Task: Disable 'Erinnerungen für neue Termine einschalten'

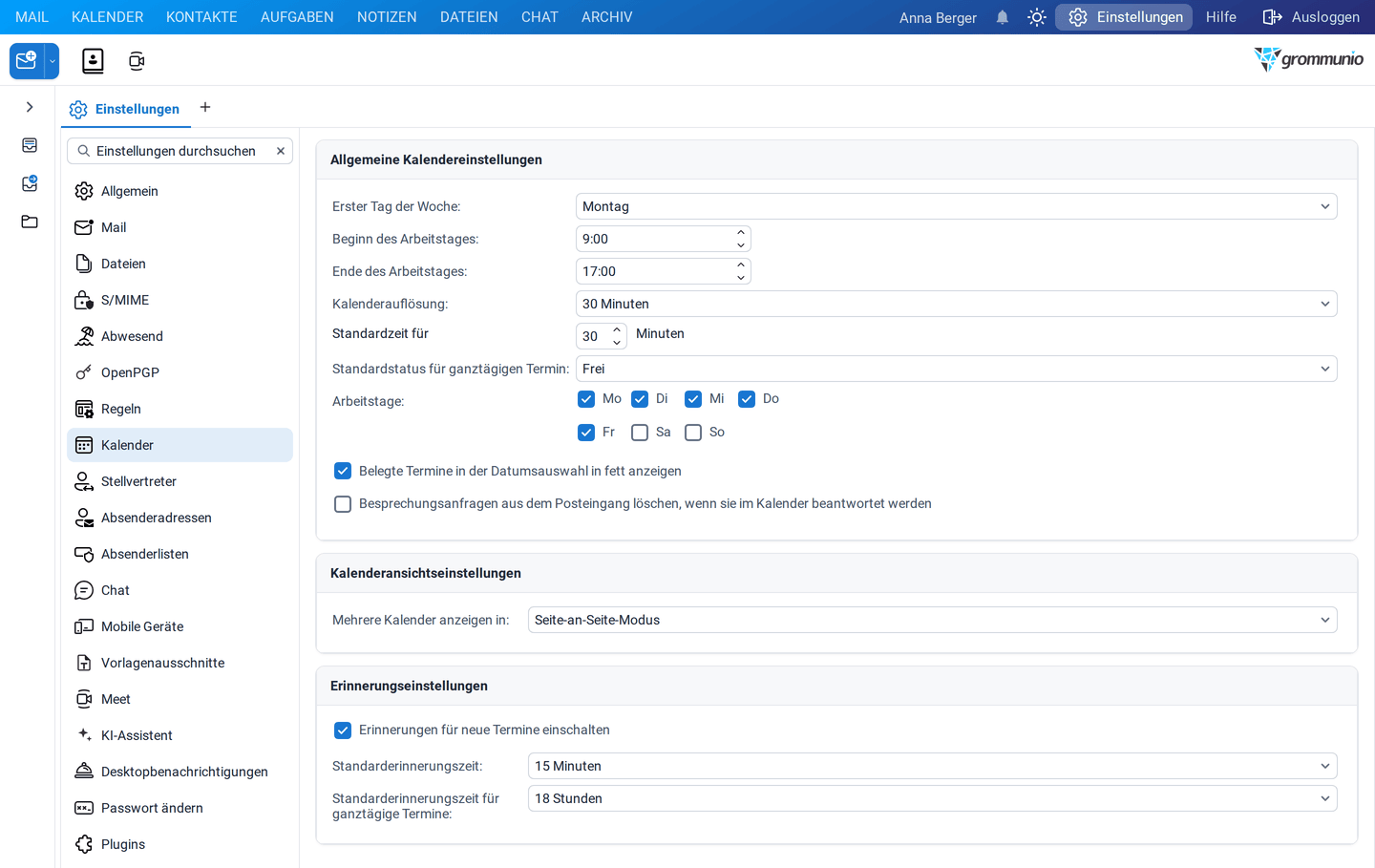Action: 343,730
